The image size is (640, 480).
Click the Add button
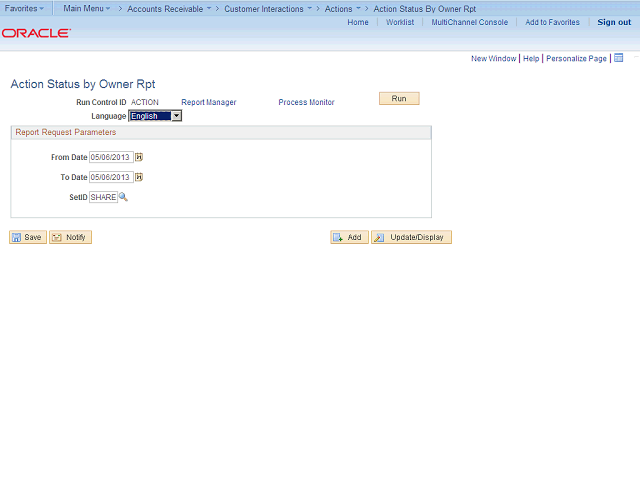pos(349,237)
